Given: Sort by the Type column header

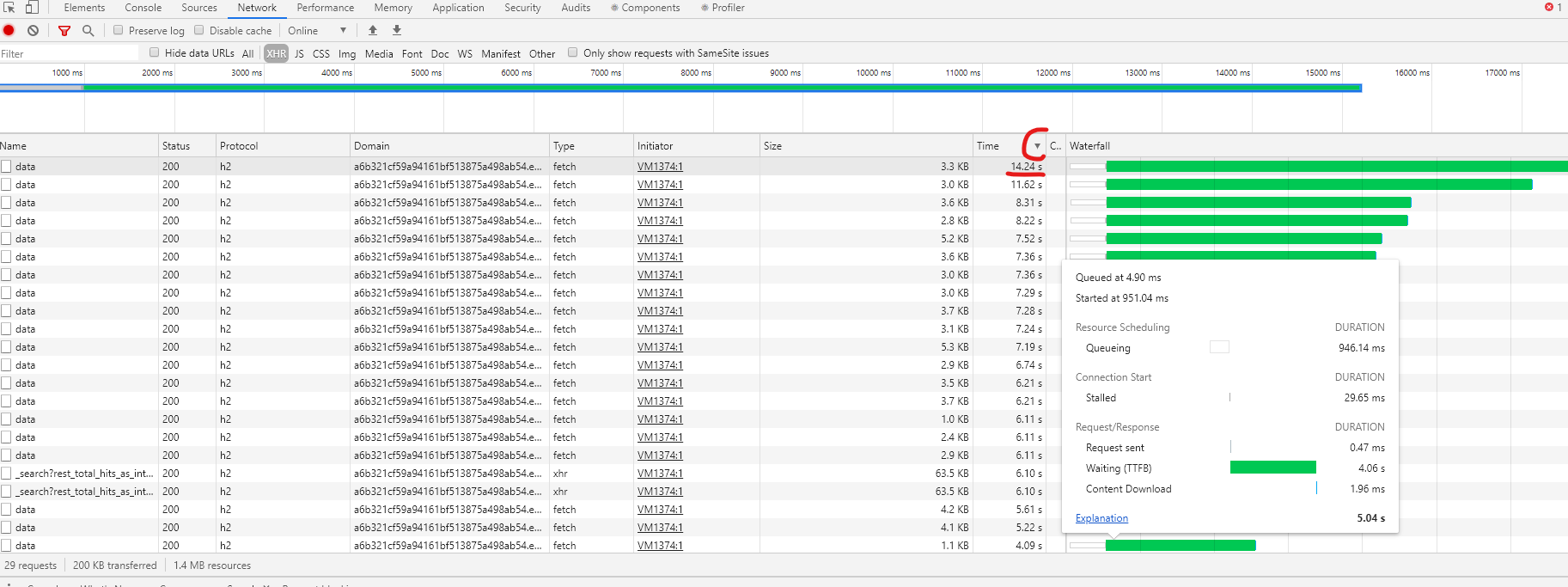Looking at the screenshot, I should (591, 146).
